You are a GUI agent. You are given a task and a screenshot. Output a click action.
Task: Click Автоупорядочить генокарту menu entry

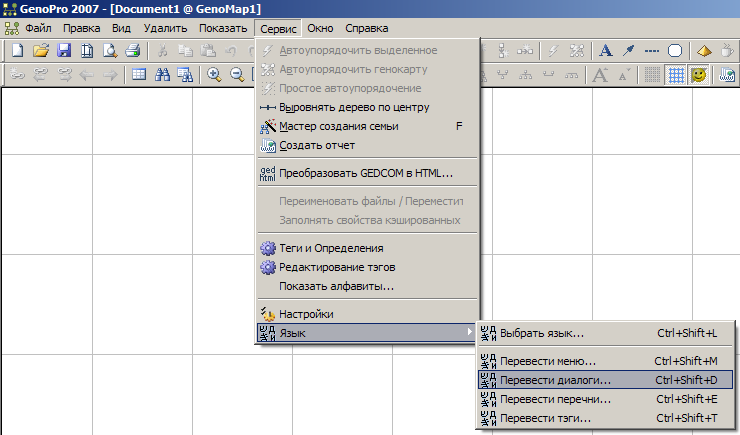(367, 69)
